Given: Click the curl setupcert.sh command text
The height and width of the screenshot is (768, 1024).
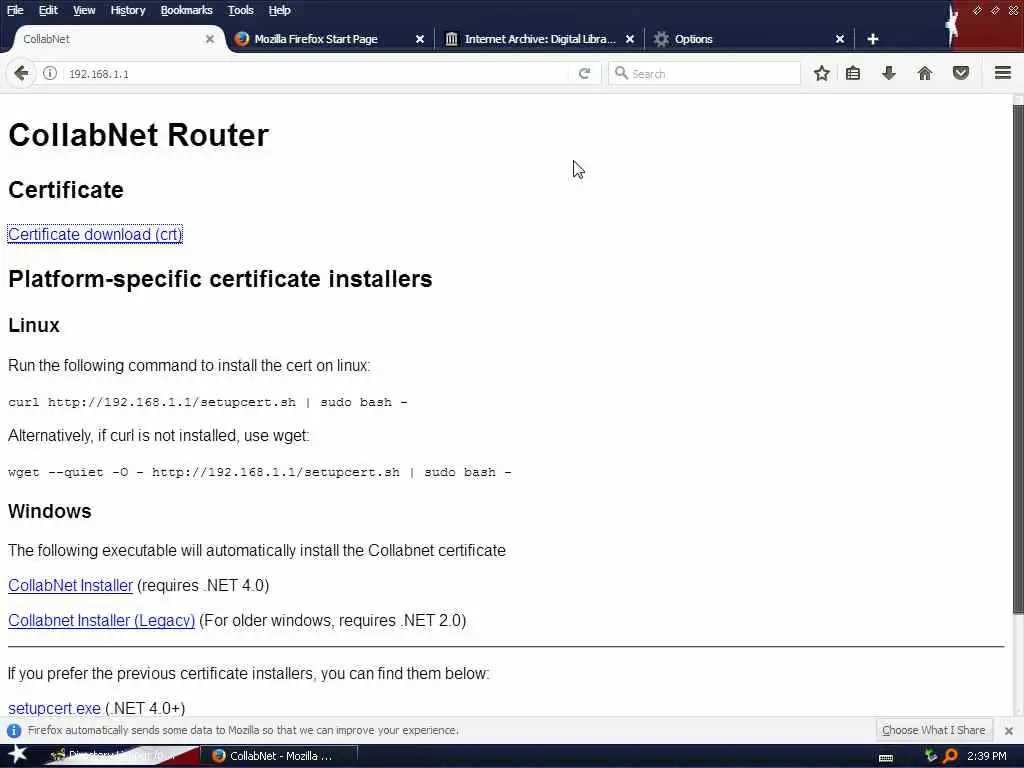Looking at the screenshot, I should click(208, 402).
